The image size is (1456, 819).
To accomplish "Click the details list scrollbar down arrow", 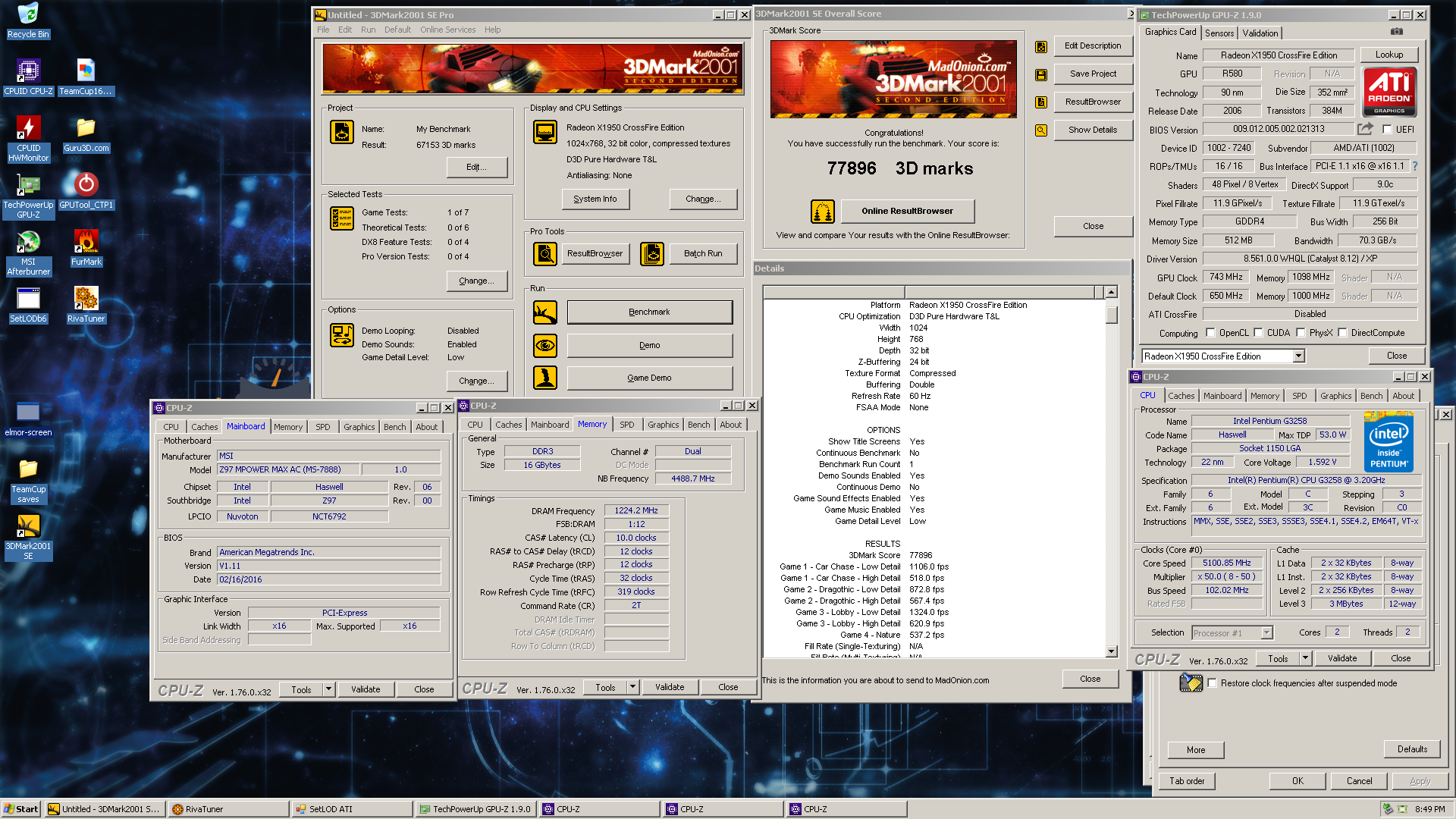I will (1111, 651).
